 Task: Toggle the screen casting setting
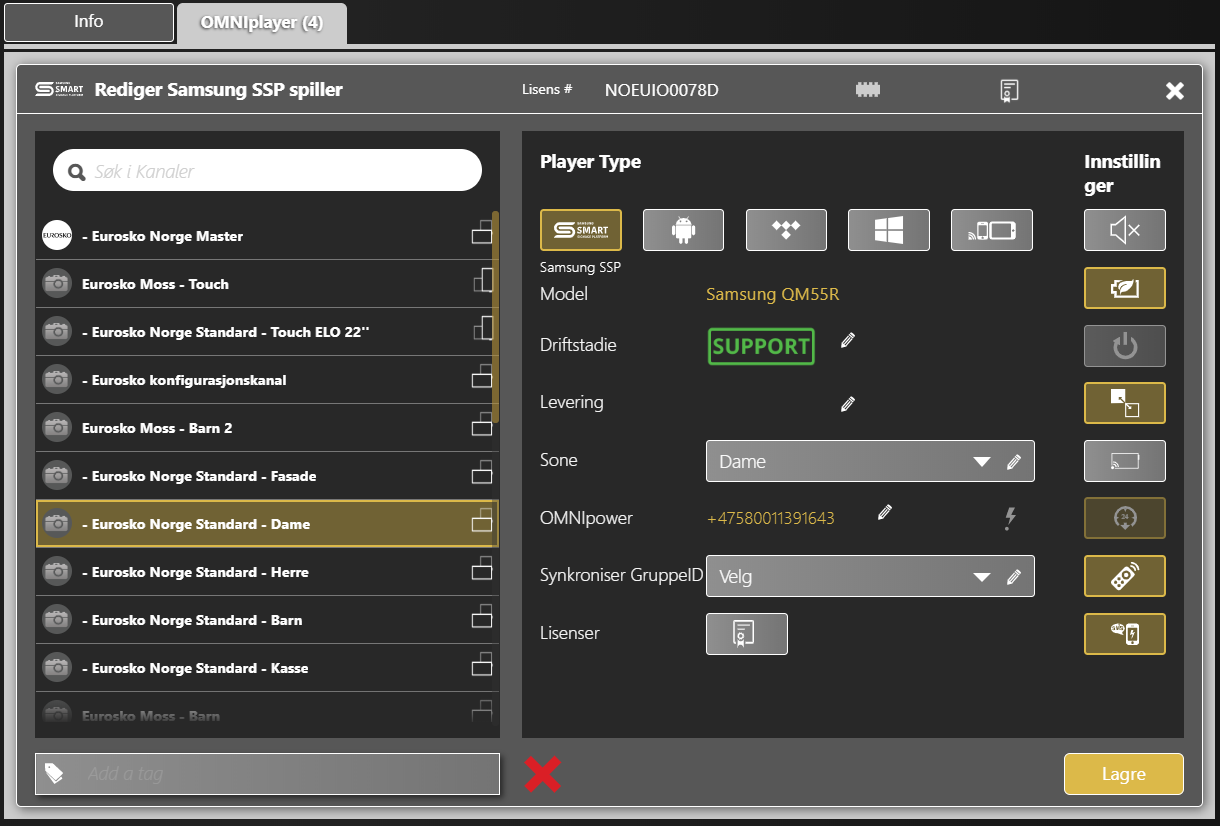(1125, 461)
